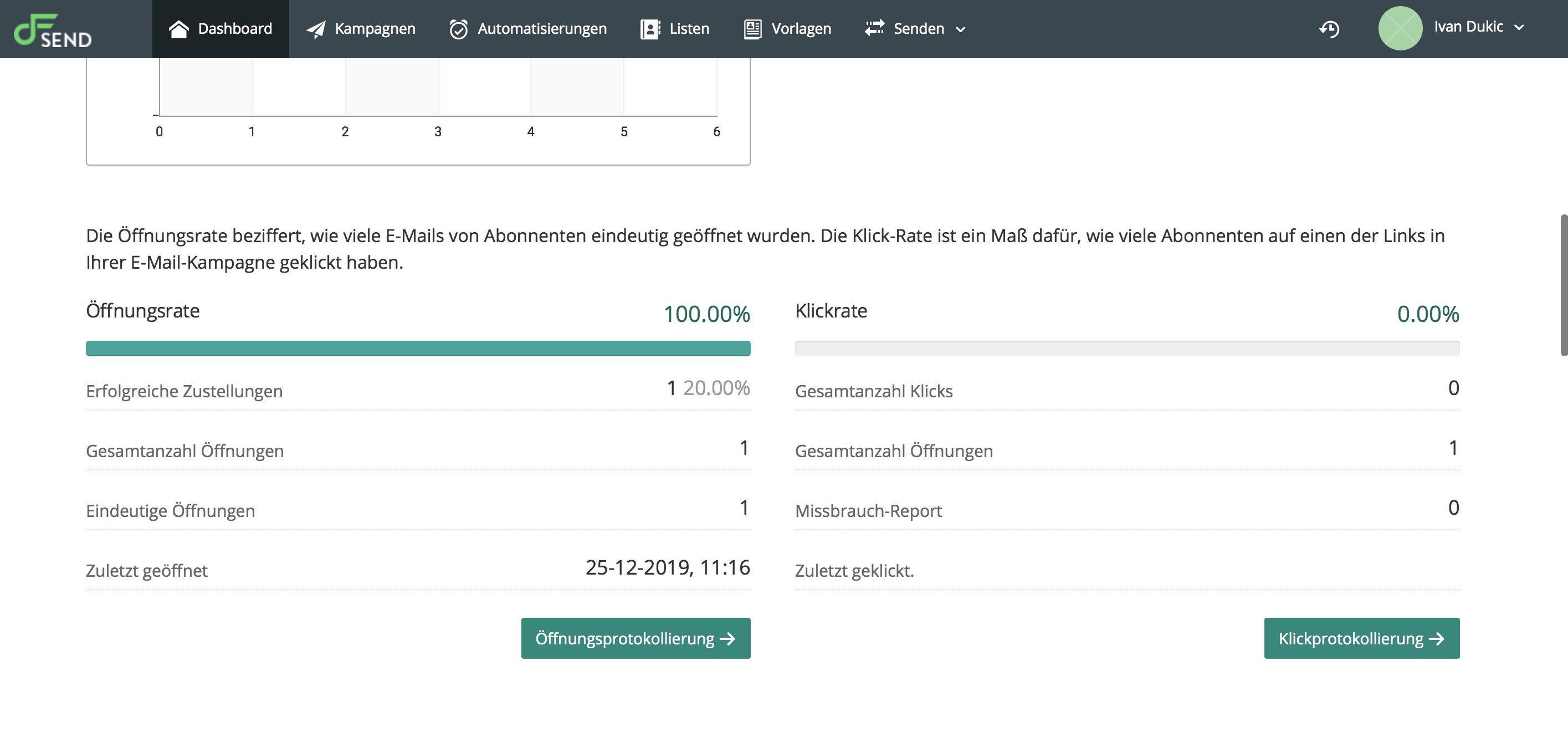Click the Klickrate progress bar
This screenshot has height=748, width=1568.
click(1128, 348)
